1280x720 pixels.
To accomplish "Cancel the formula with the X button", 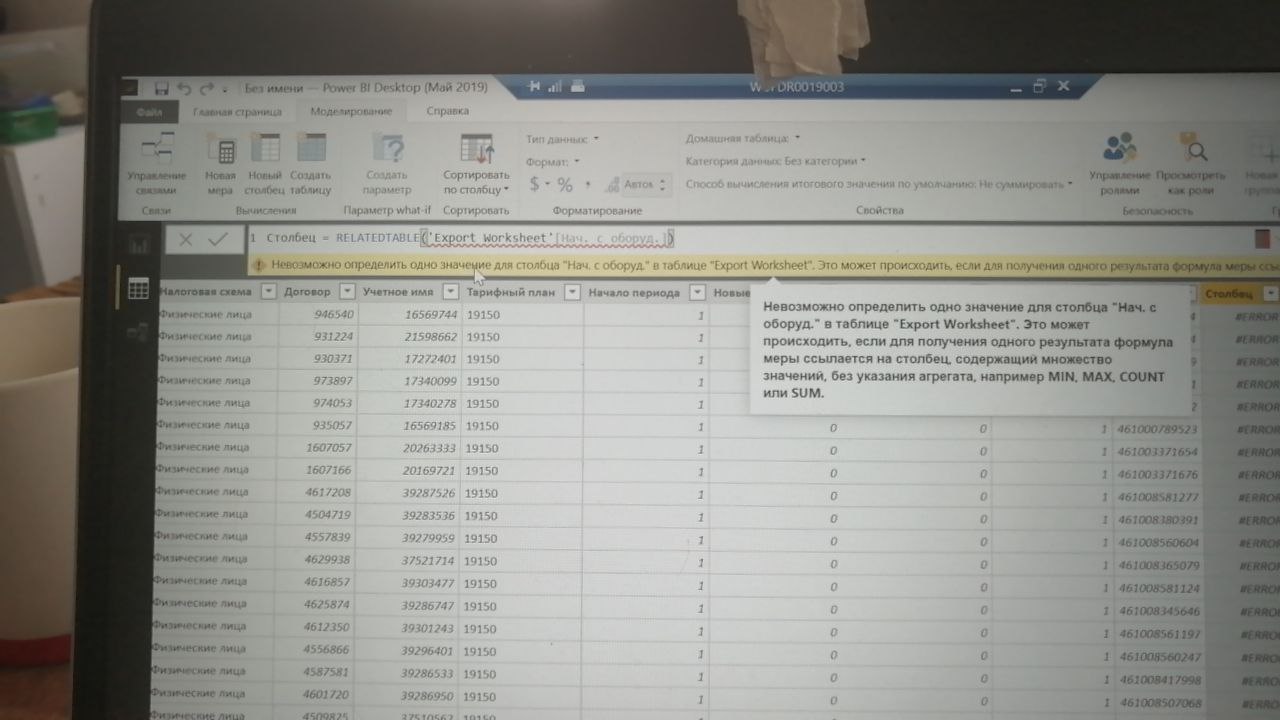I will (x=185, y=239).
